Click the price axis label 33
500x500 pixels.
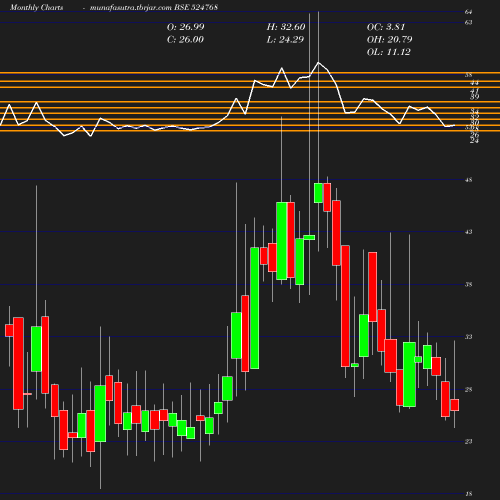469,337
